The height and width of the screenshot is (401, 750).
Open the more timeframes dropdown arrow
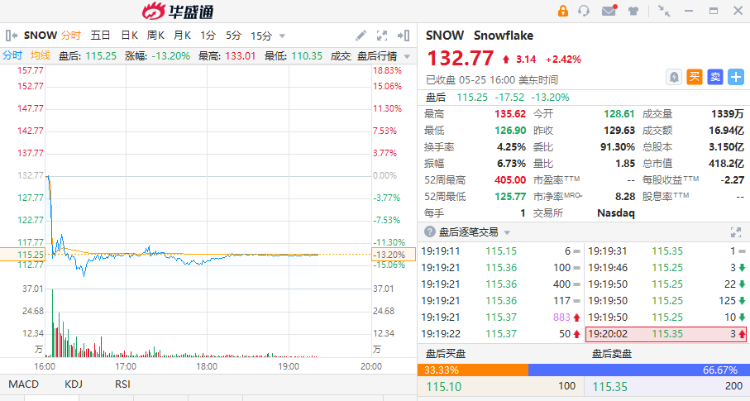coord(282,36)
